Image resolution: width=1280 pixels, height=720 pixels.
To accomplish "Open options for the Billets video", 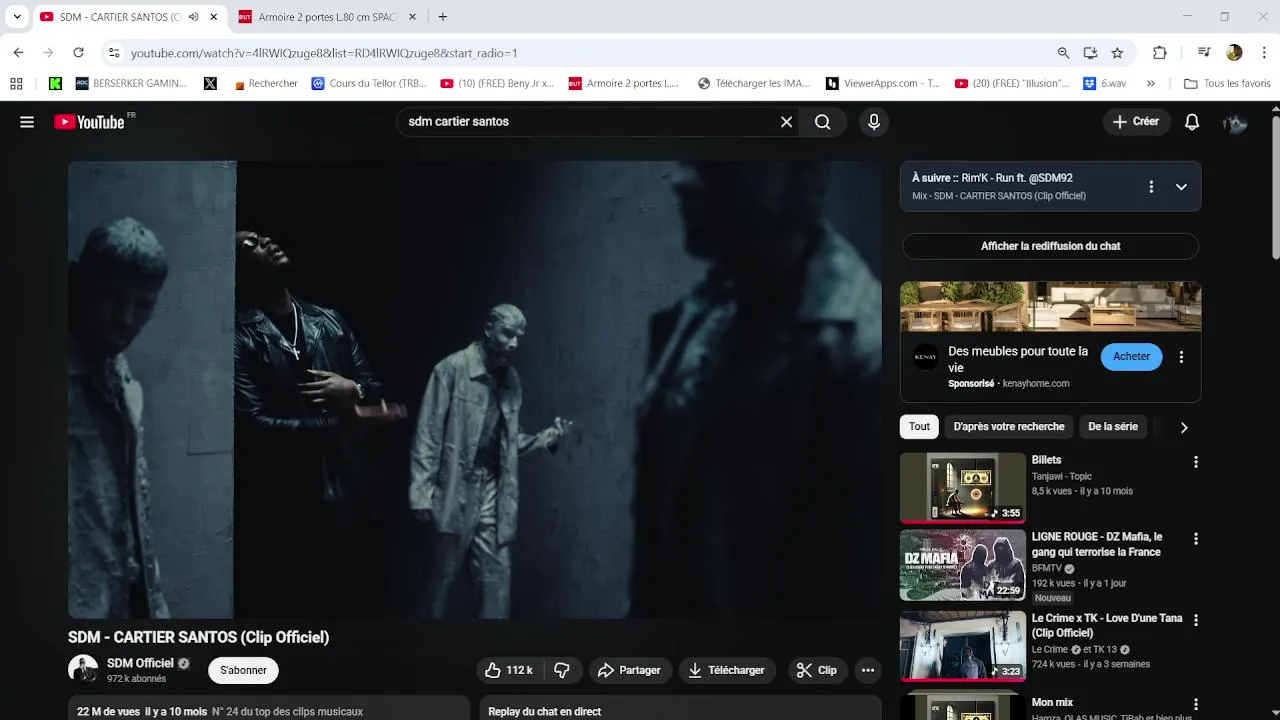I will pyautogui.click(x=1195, y=462).
